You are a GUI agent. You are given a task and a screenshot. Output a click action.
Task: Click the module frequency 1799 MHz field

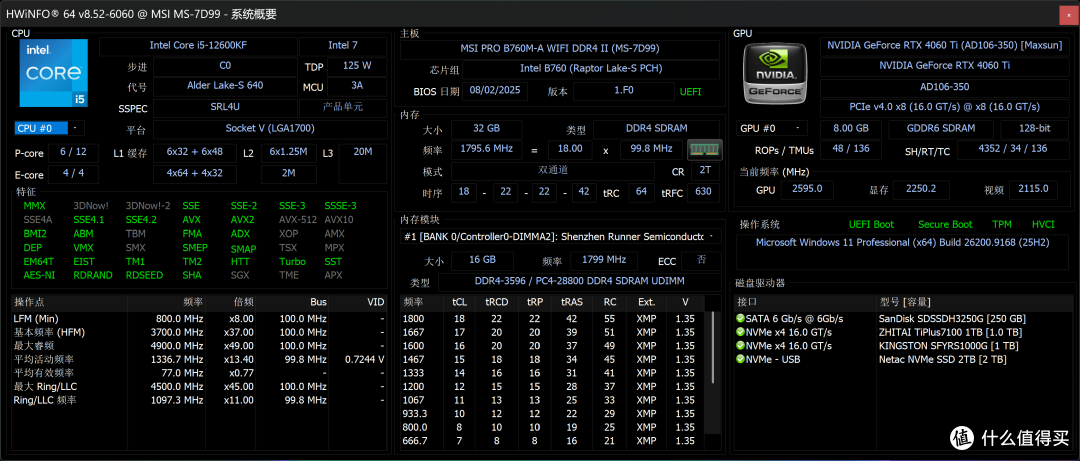point(603,260)
